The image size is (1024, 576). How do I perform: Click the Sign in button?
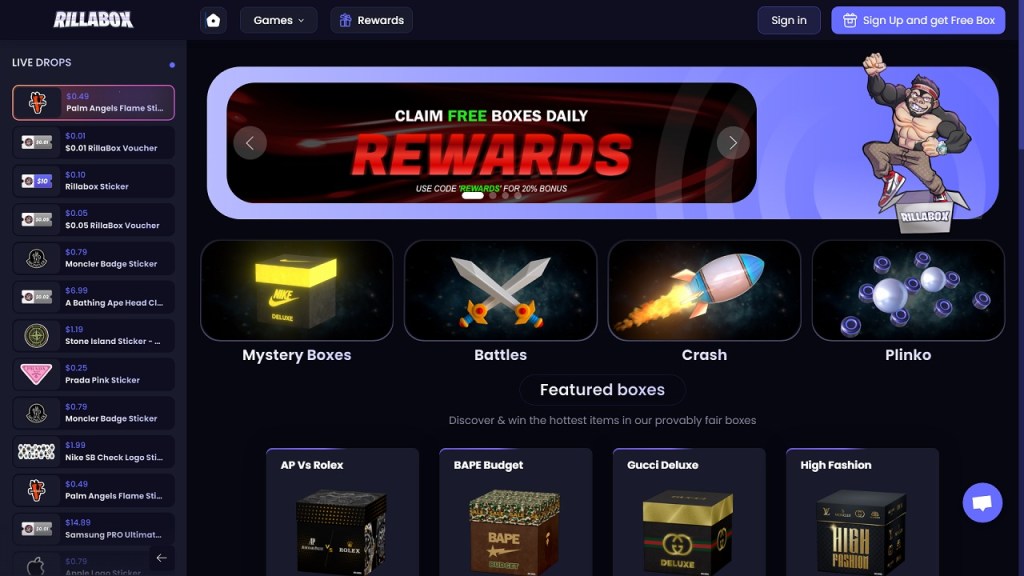coord(789,20)
